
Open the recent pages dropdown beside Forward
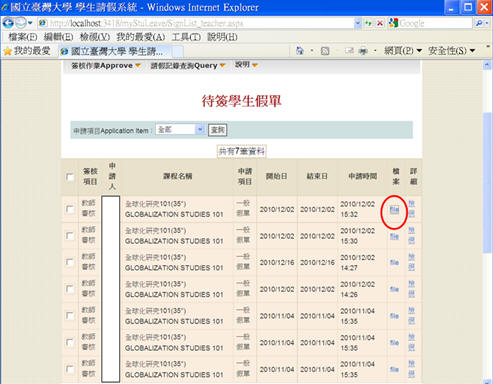(x=30, y=23)
